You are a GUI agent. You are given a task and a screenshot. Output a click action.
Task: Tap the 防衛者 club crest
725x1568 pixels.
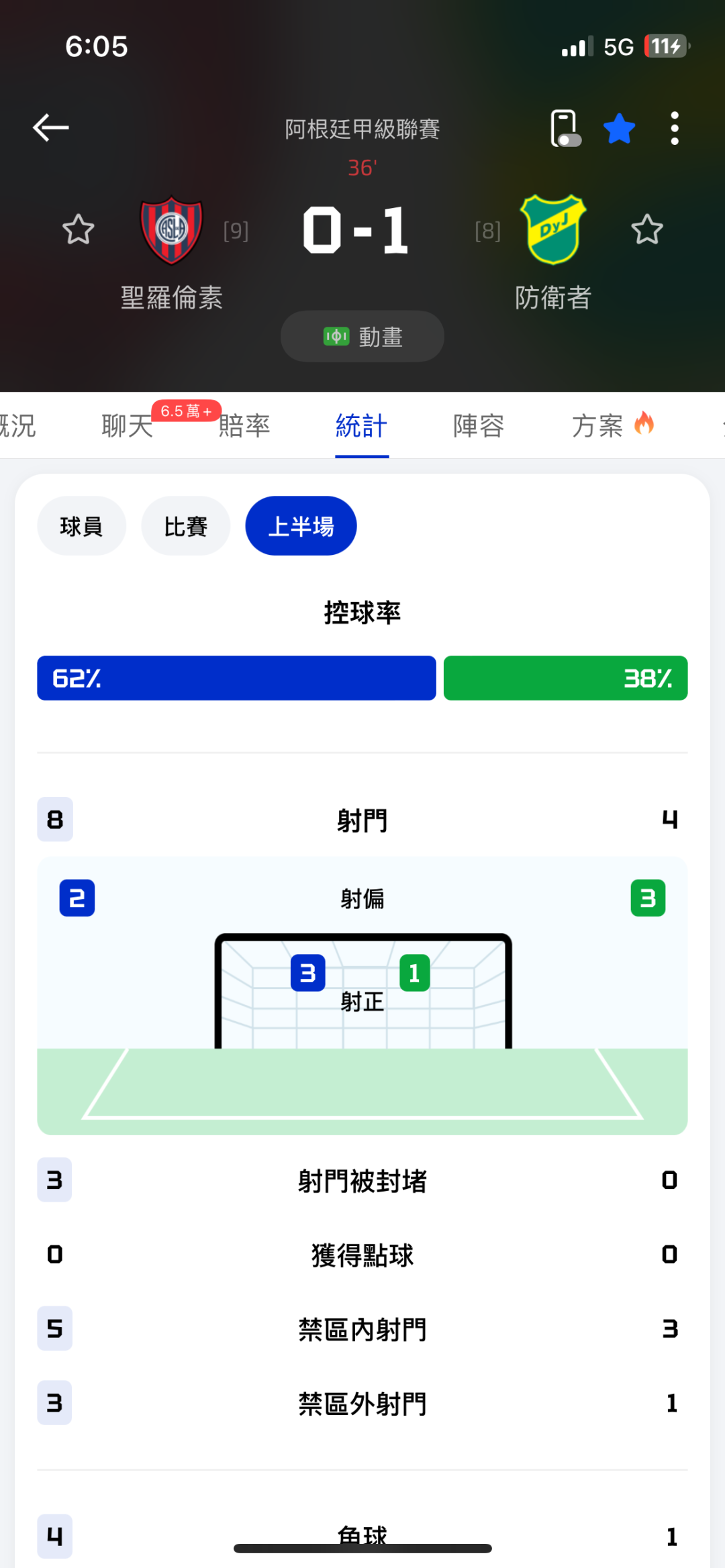[553, 229]
